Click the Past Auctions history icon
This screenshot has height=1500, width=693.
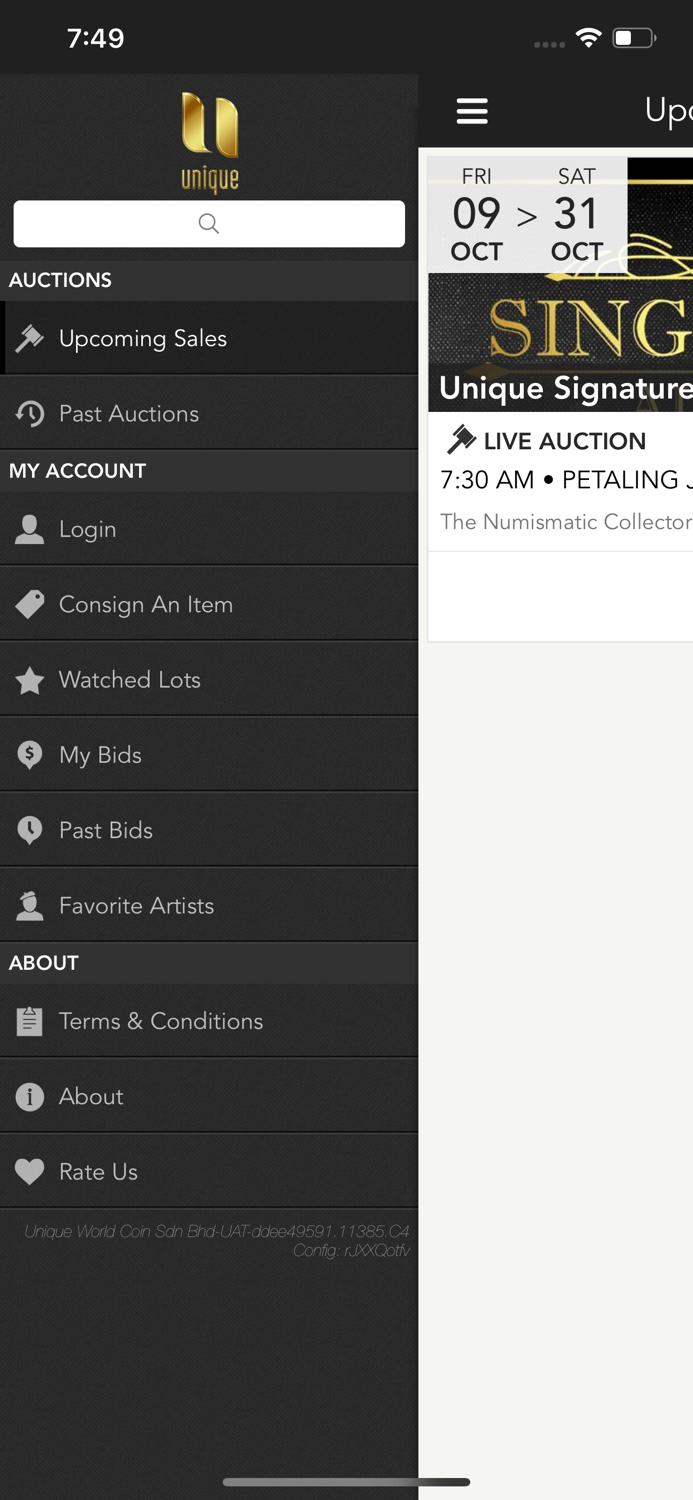click(x=29, y=412)
